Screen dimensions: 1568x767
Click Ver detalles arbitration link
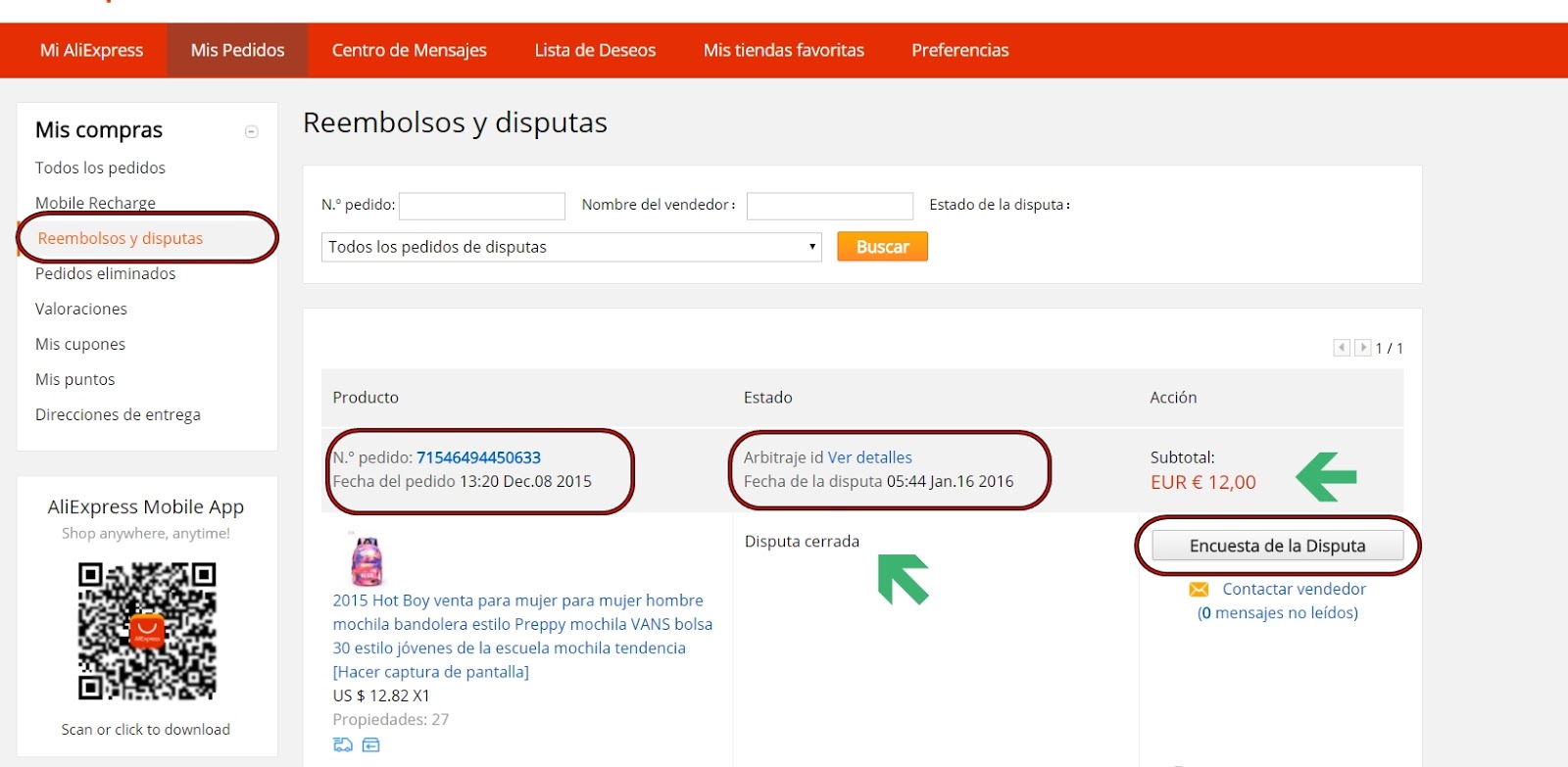pos(870,457)
